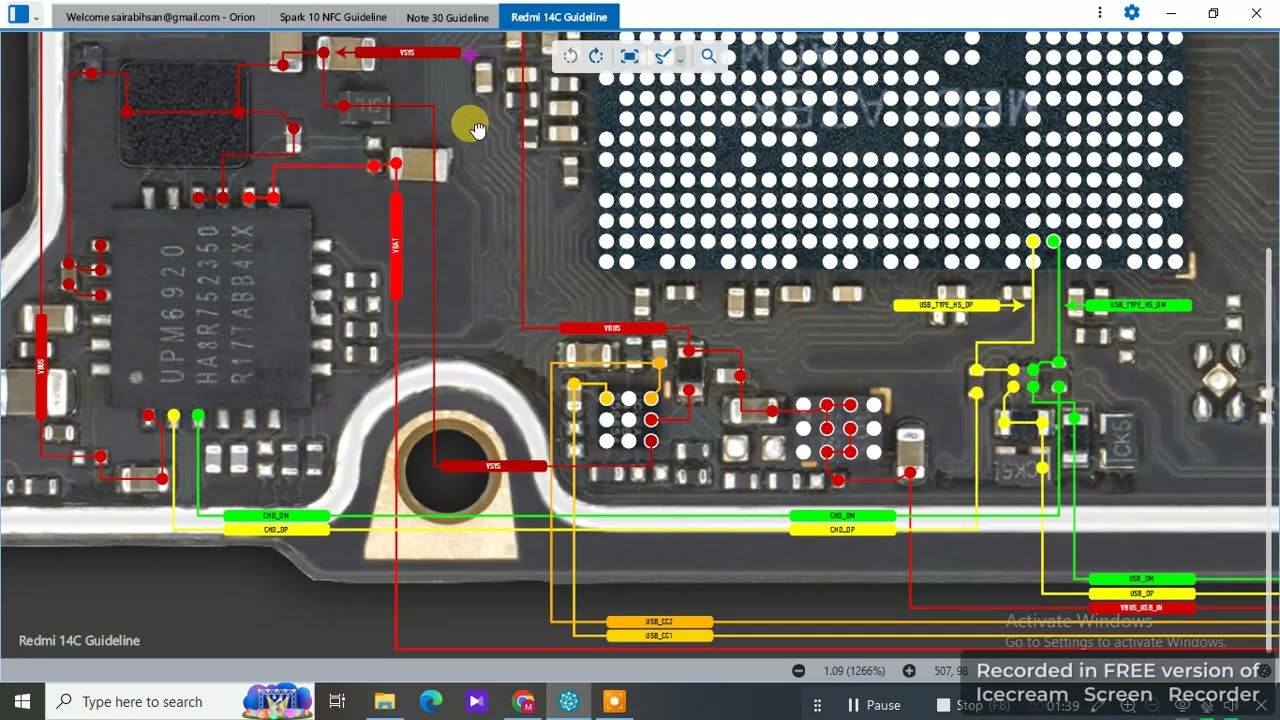Open the Note 30 Guideline tab

coord(447,17)
